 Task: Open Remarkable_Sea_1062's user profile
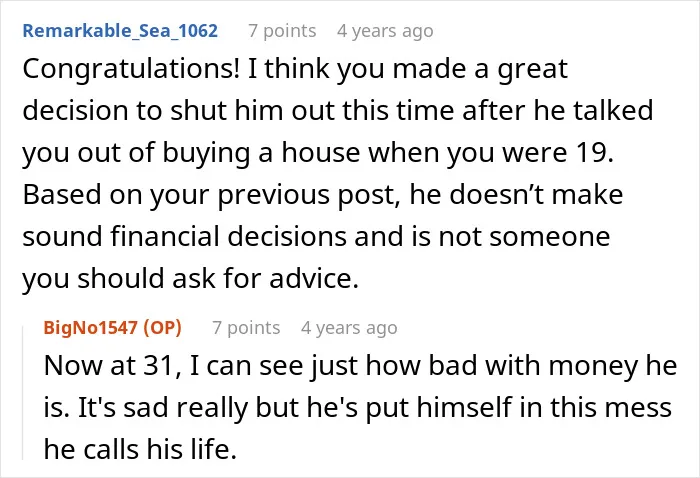coord(120,31)
